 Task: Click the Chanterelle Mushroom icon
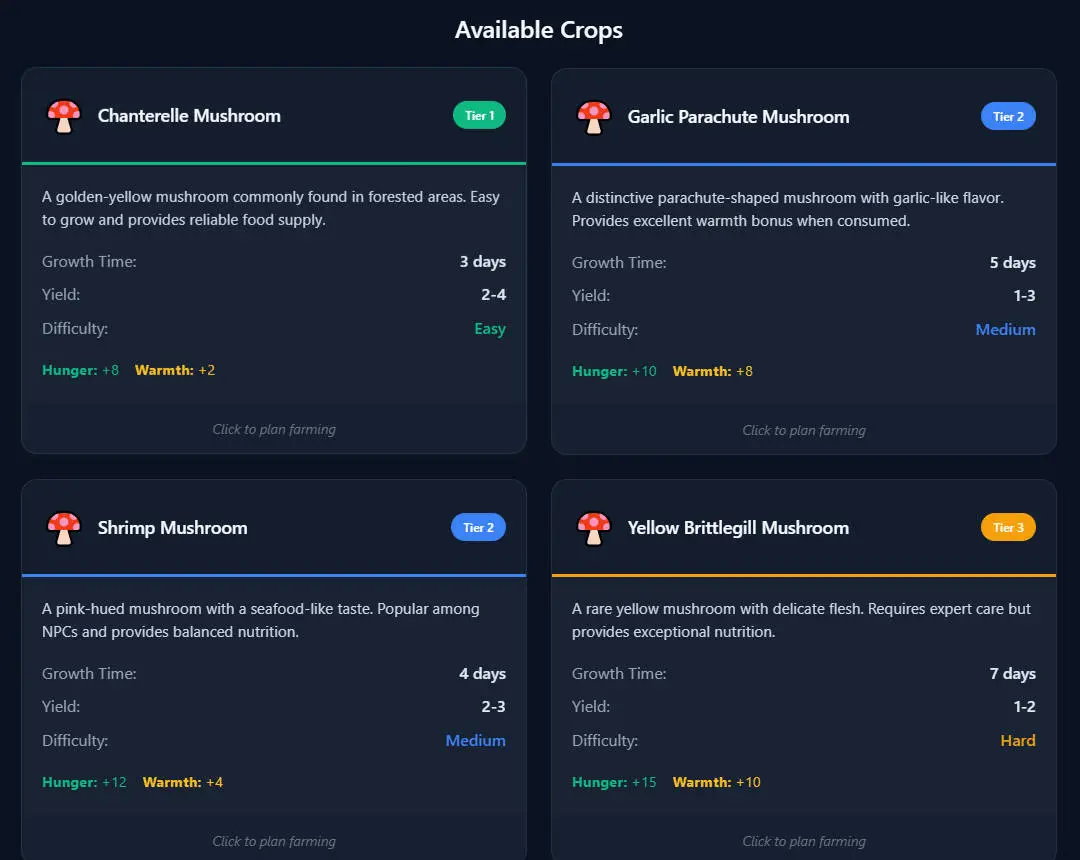(64, 116)
